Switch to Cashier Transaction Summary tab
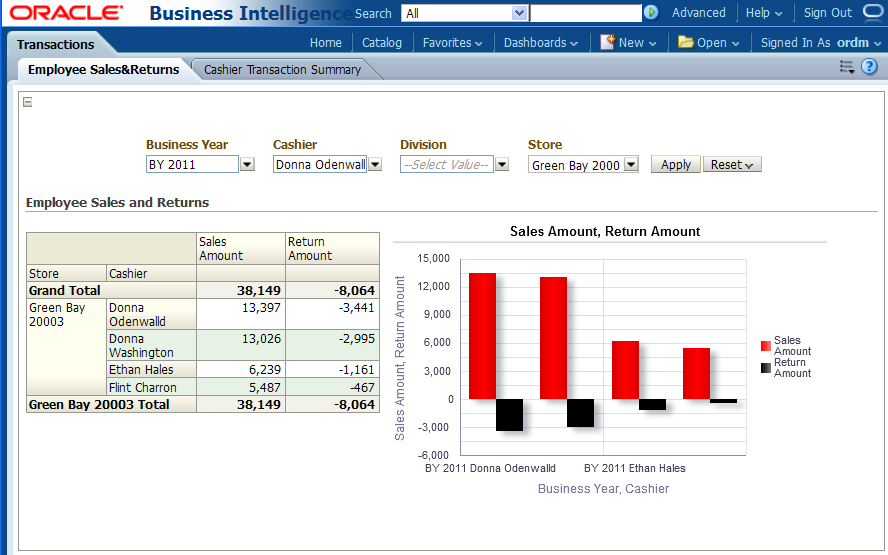Image resolution: width=888 pixels, height=555 pixels. tap(282, 69)
